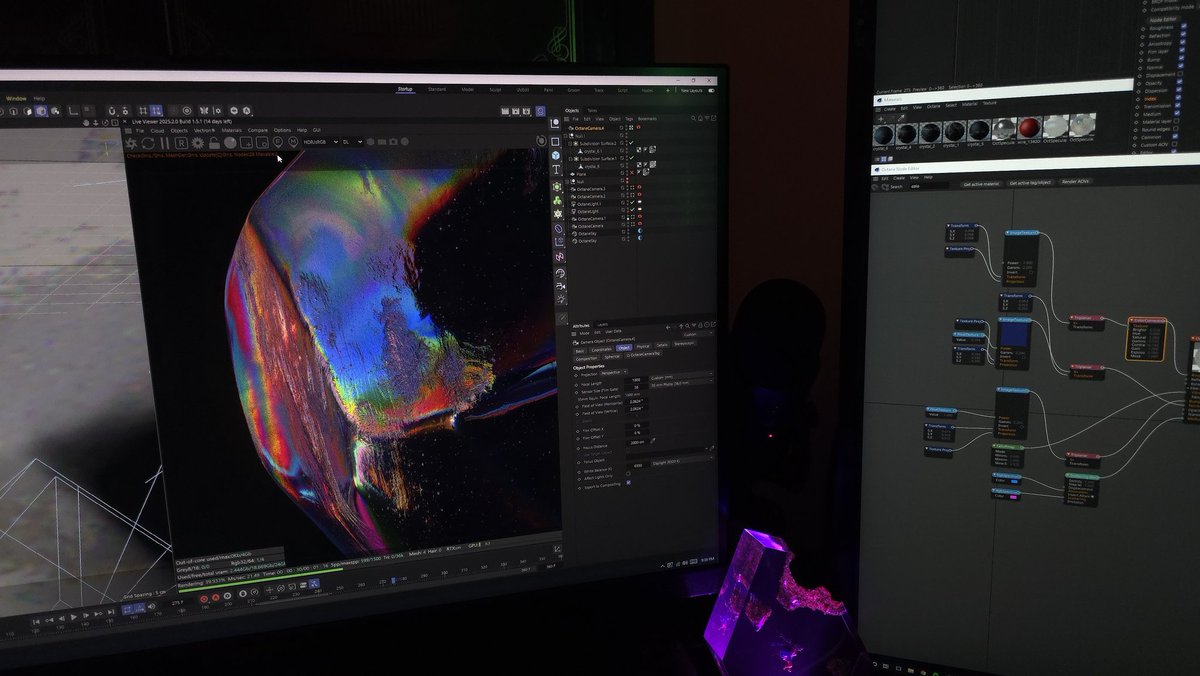This screenshot has width=1200, height=676.
Task: Toggle the Custom AOV checkbox
Action: coord(1174,144)
